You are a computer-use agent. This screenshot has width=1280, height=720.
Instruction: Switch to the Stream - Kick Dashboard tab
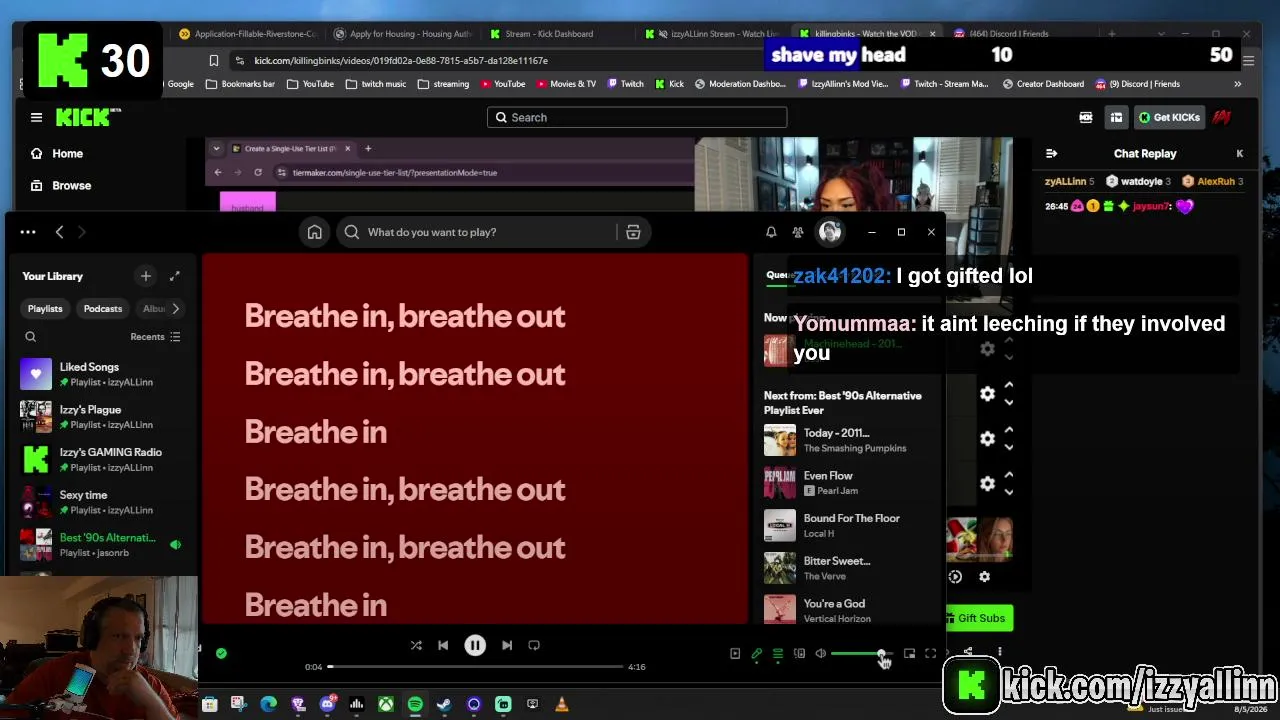pyautogui.click(x=549, y=34)
